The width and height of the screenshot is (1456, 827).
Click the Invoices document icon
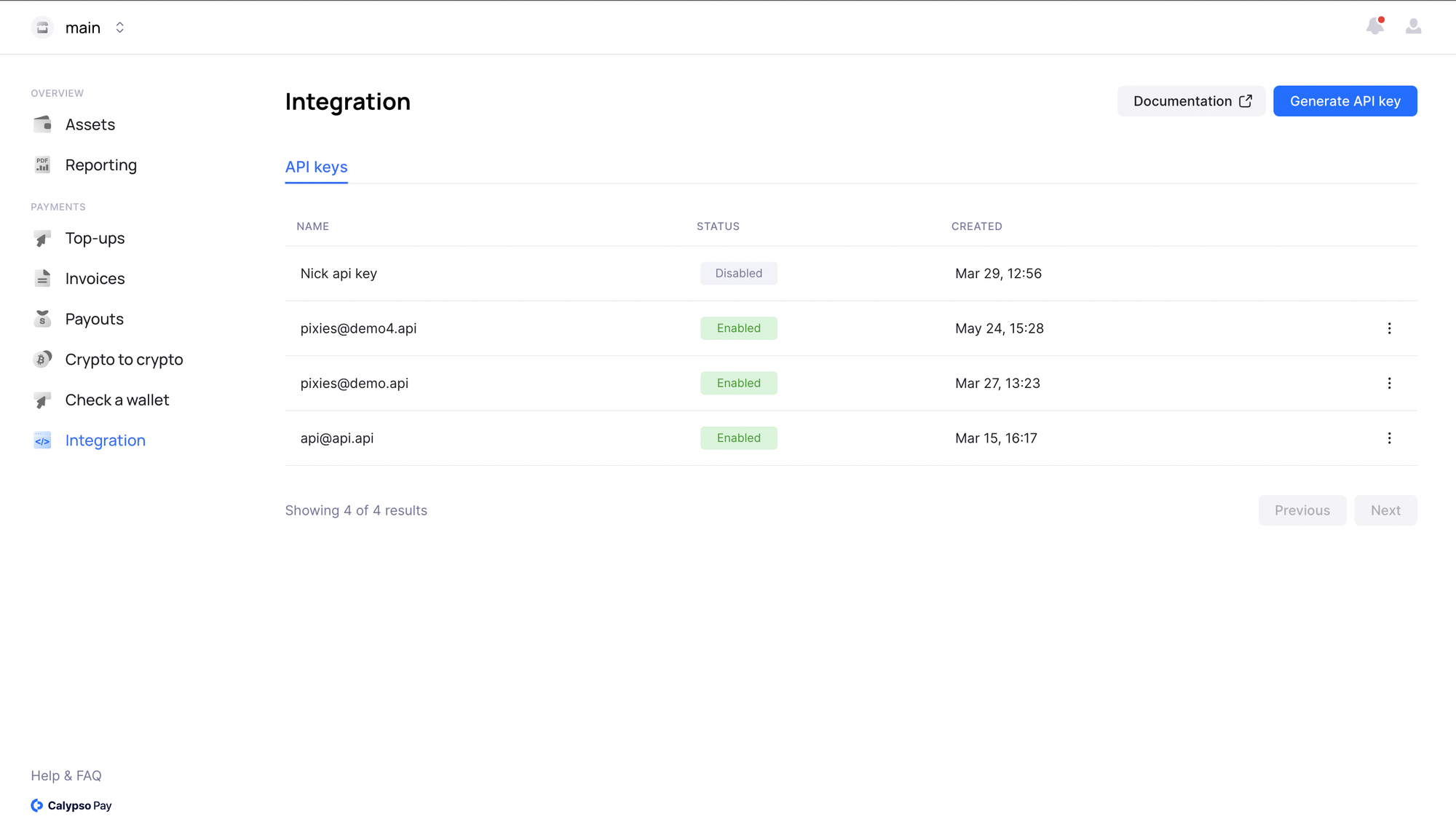[43, 279]
